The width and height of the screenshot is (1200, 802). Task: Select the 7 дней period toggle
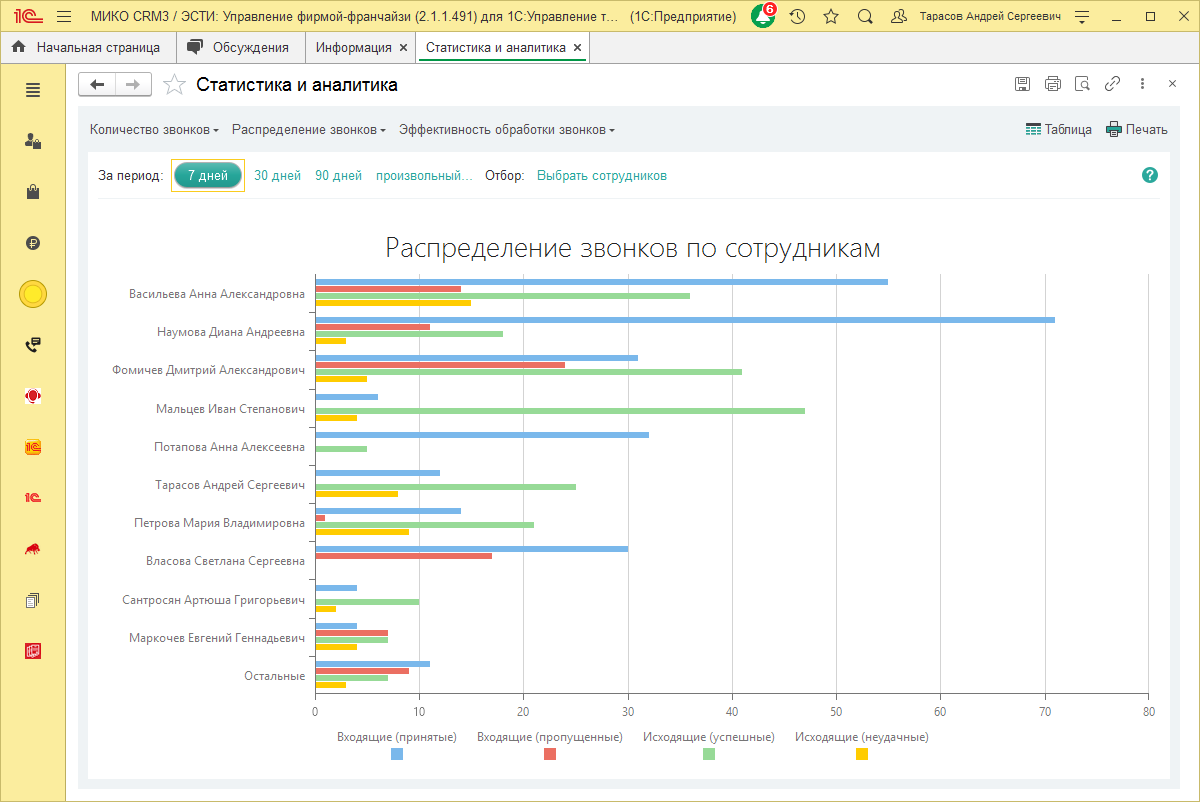click(208, 175)
